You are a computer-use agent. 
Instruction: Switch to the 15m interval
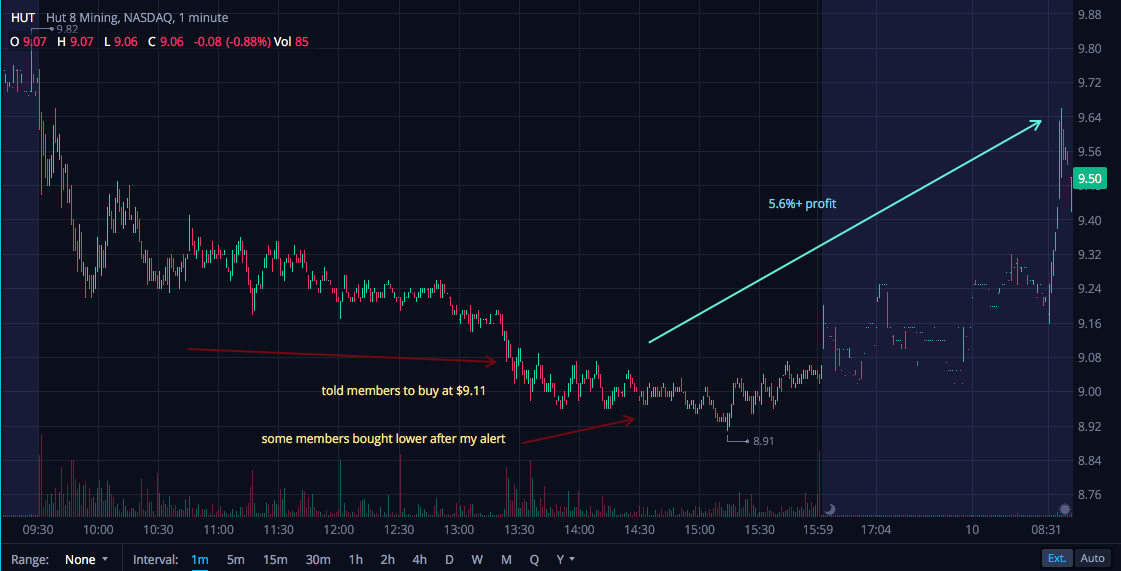pyautogui.click(x=275, y=560)
